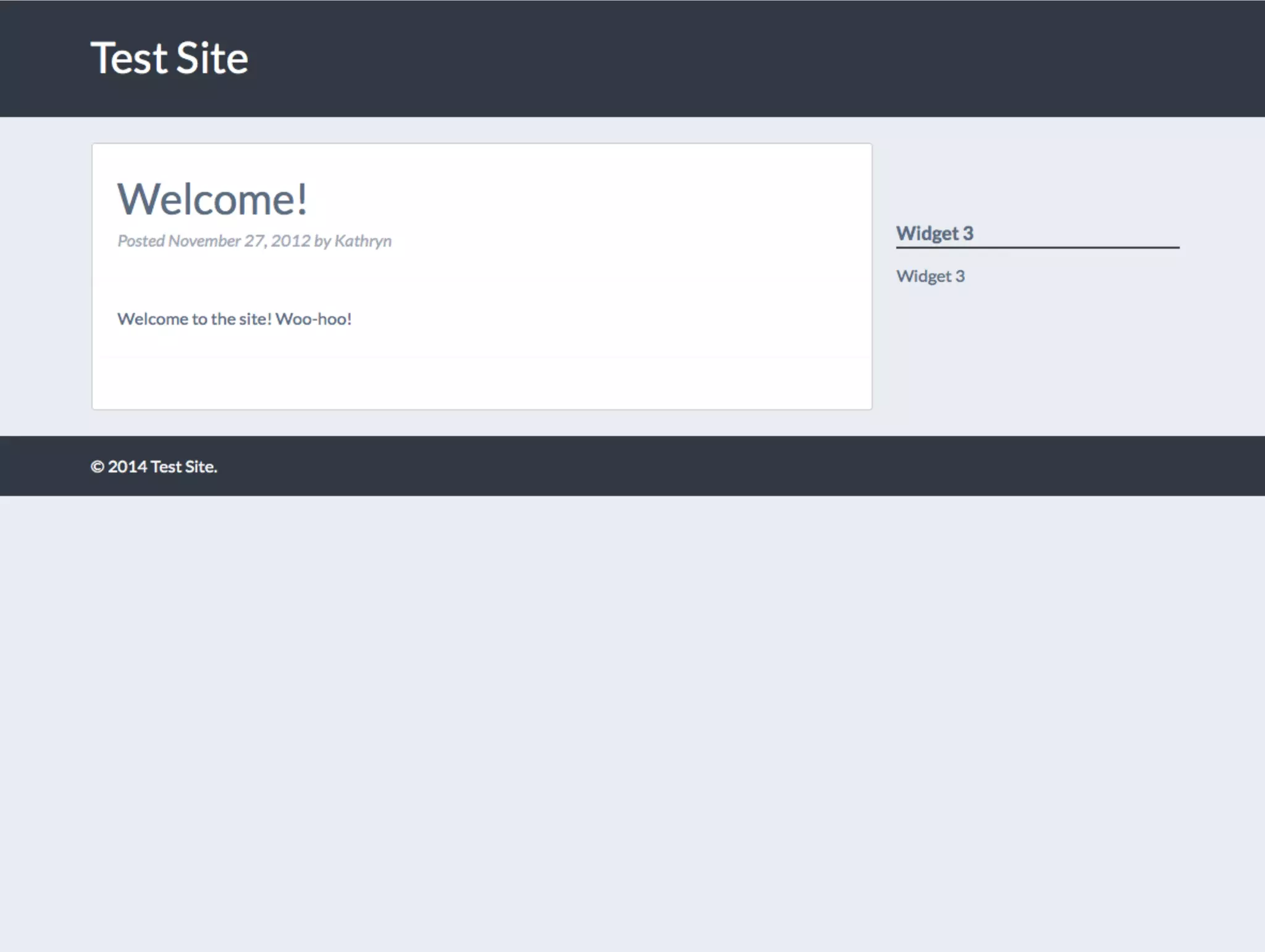
Task: Click empty space in the dark header bar
Action: 741,58
